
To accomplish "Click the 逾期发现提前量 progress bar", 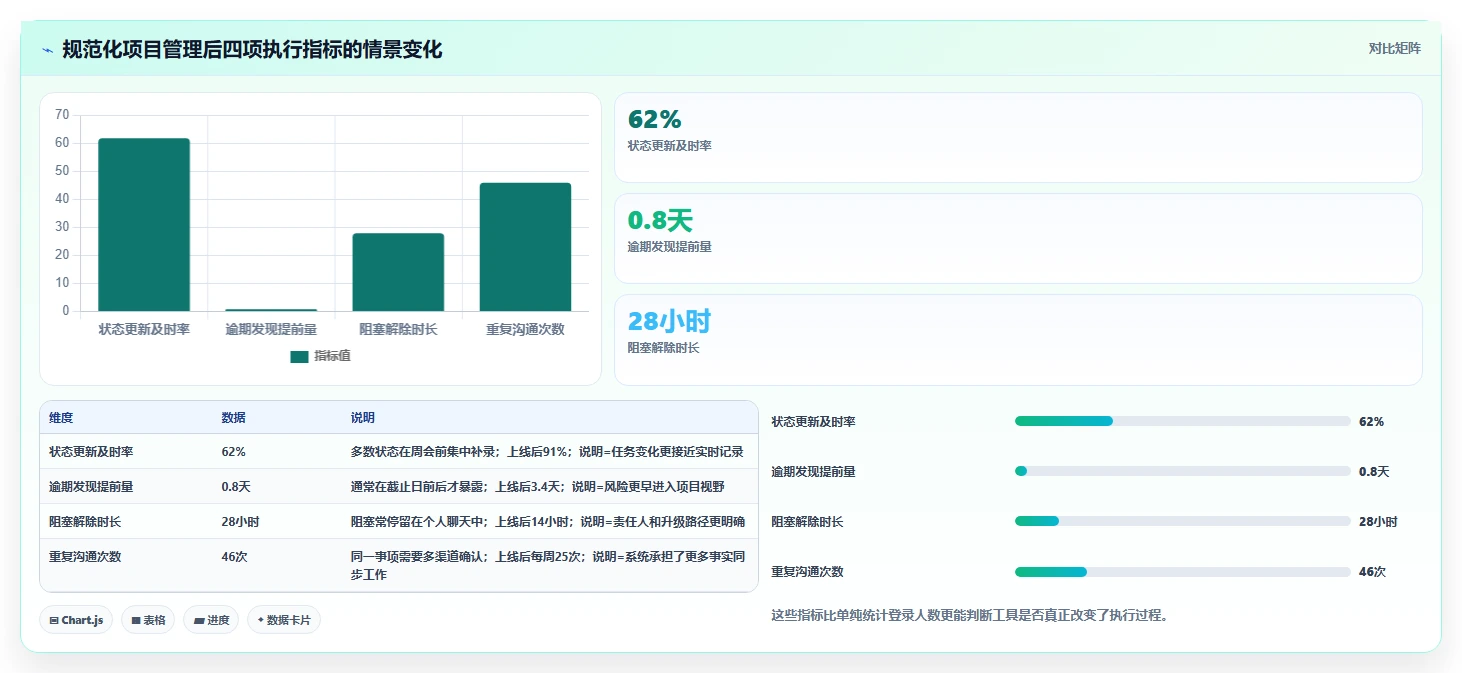I will point(1183,471).
